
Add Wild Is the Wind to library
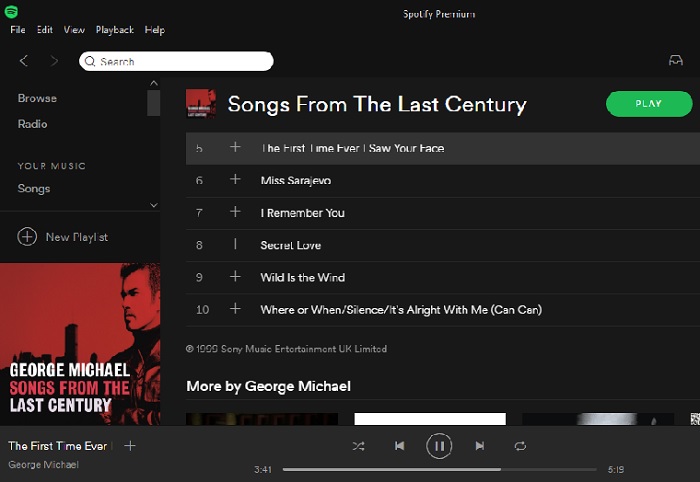(x=235, y=277)
